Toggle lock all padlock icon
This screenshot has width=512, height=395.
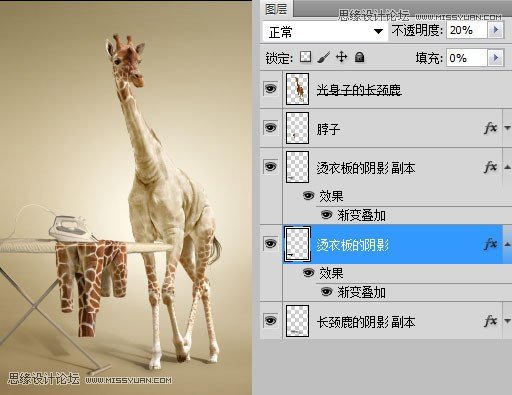(359, 57)
